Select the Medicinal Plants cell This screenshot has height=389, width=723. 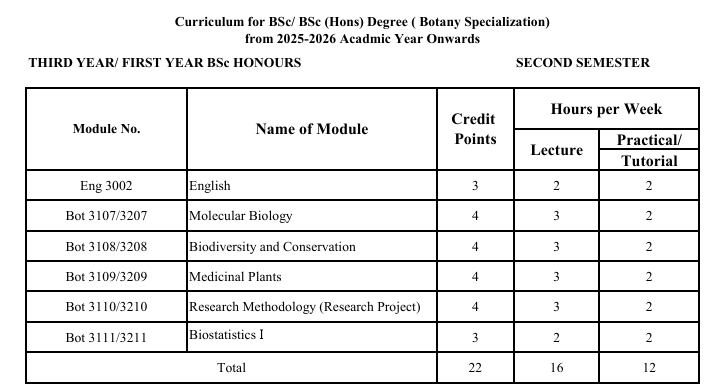312,277
